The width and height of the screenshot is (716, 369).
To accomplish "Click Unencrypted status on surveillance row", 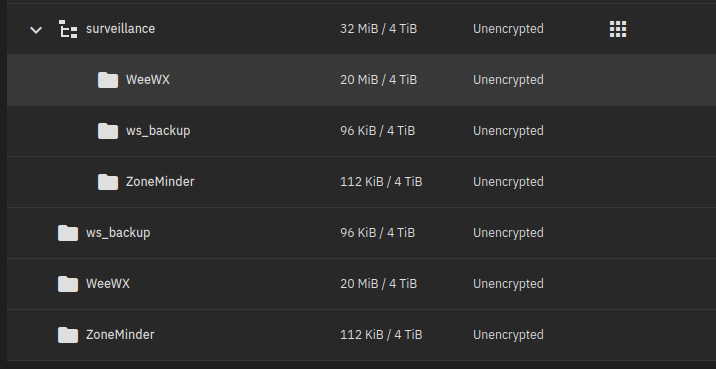I will pos(508,29).
